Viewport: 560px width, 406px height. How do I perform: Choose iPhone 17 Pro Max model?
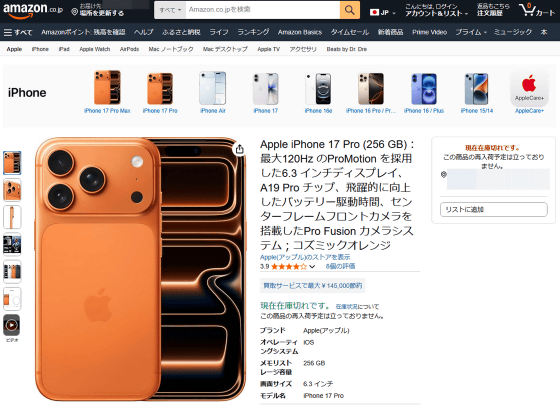107,92
